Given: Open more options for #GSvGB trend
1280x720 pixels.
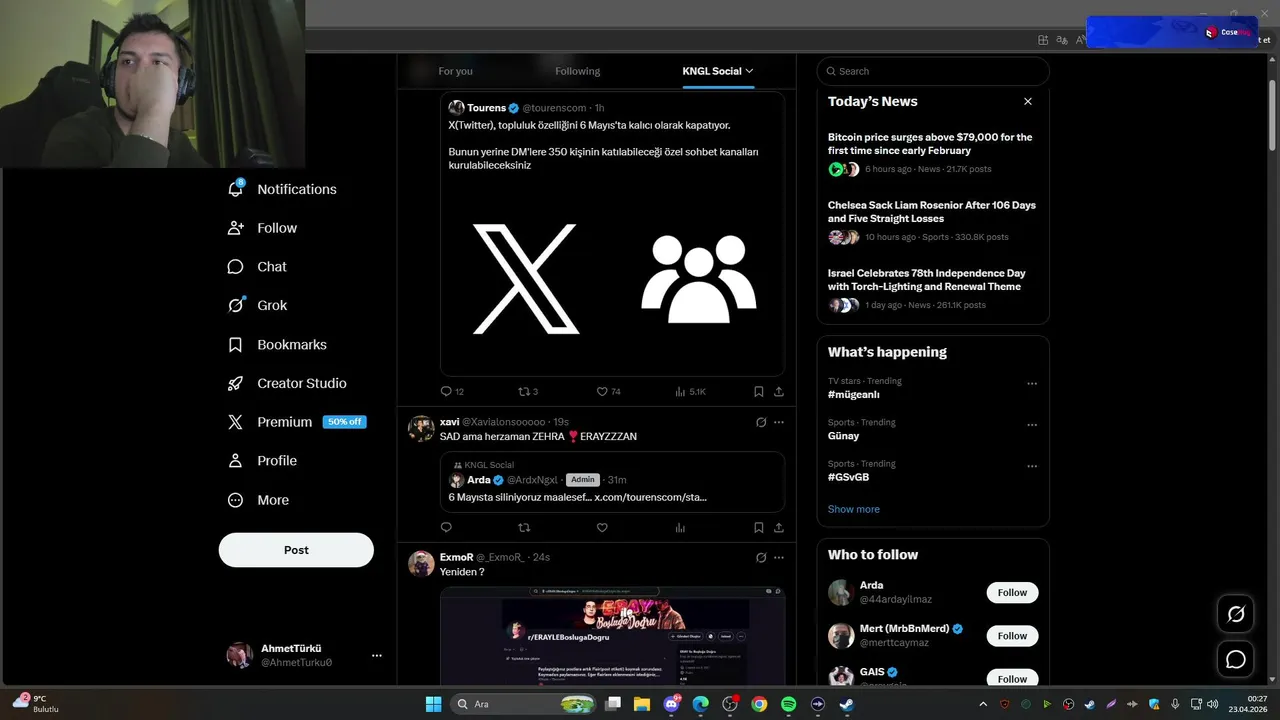Looking at the screenshot, I should [1032, 466].
